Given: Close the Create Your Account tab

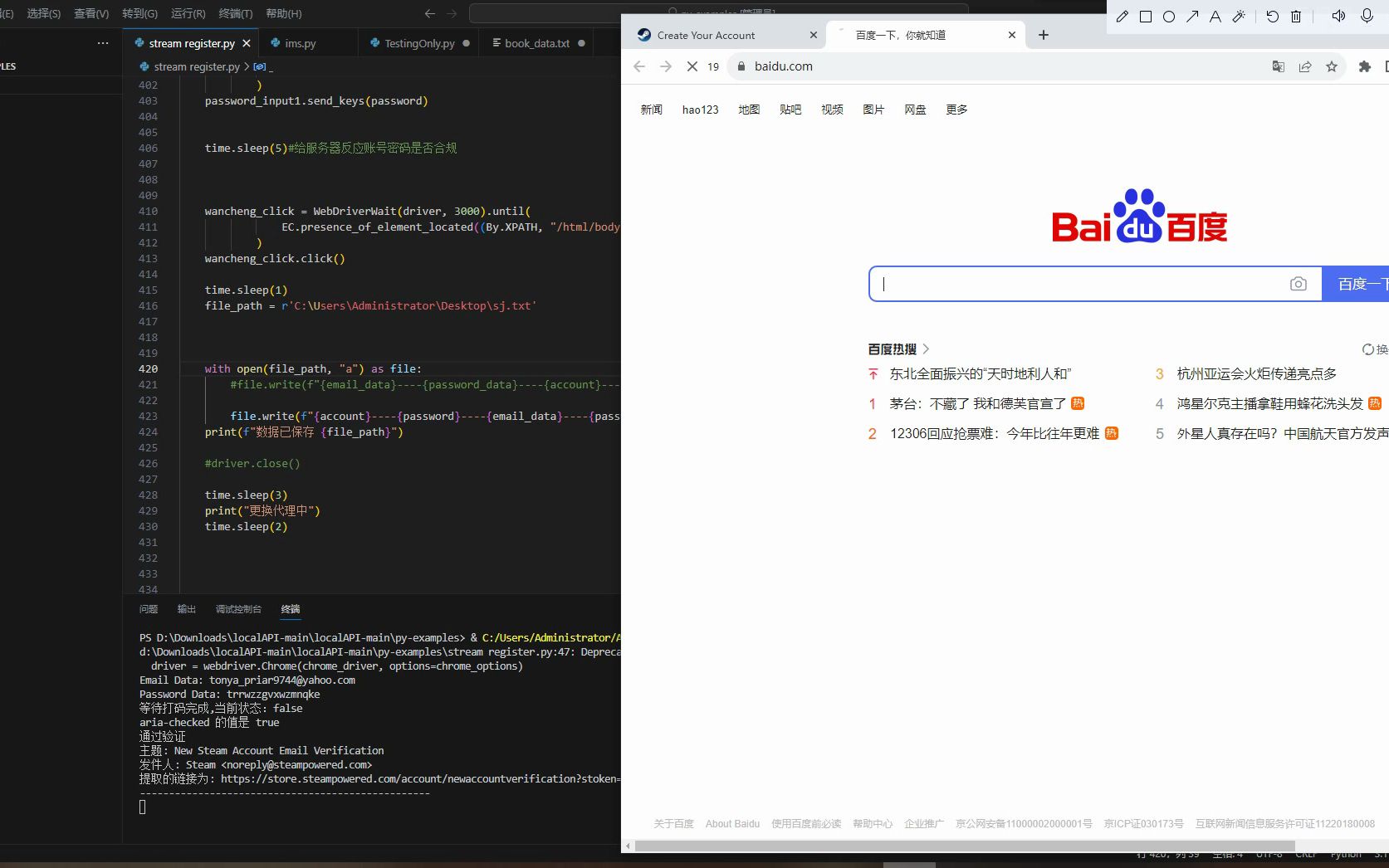Looking at the screenshot, I should click(814, 35).
